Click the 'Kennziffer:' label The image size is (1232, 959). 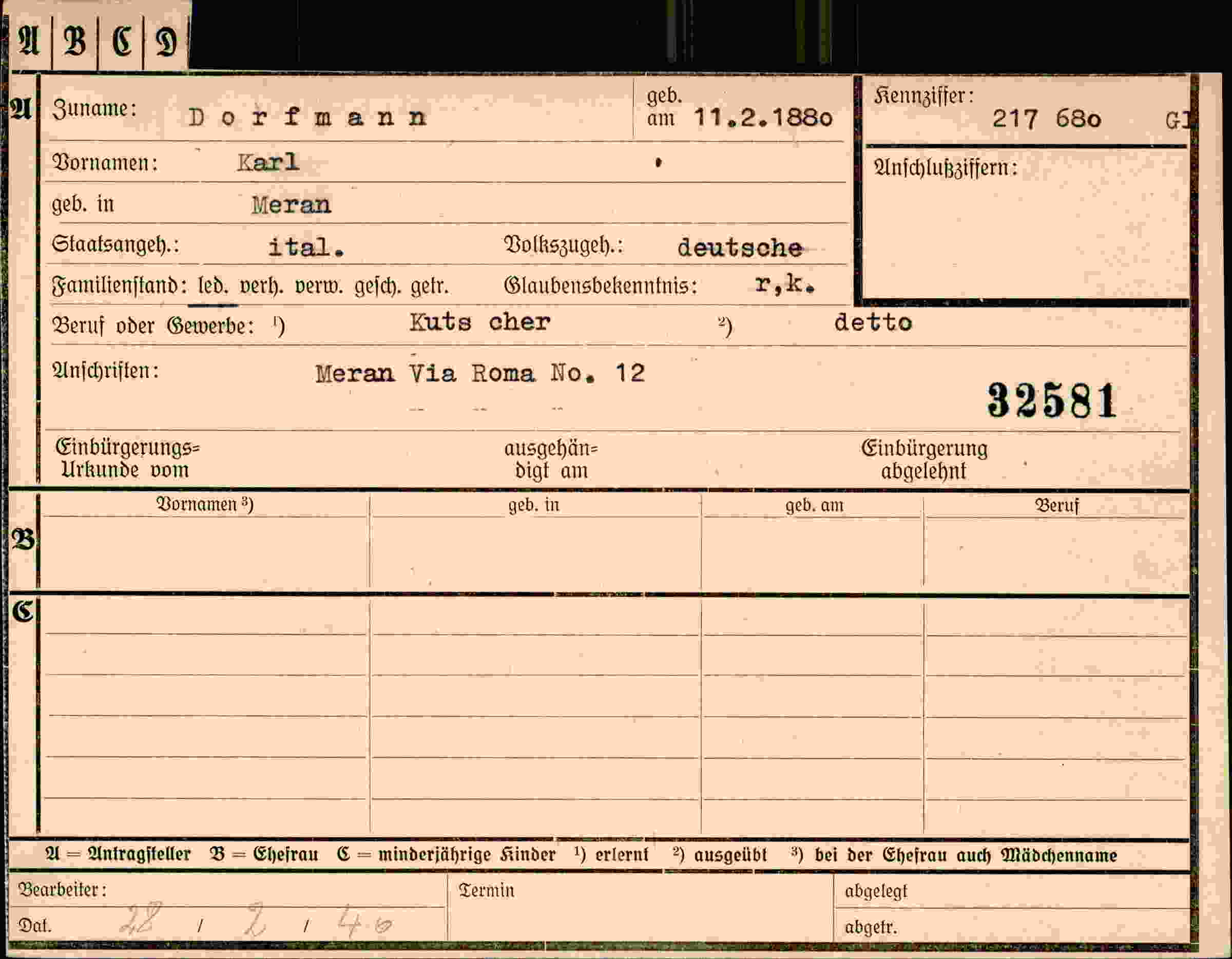pos(924,96)
